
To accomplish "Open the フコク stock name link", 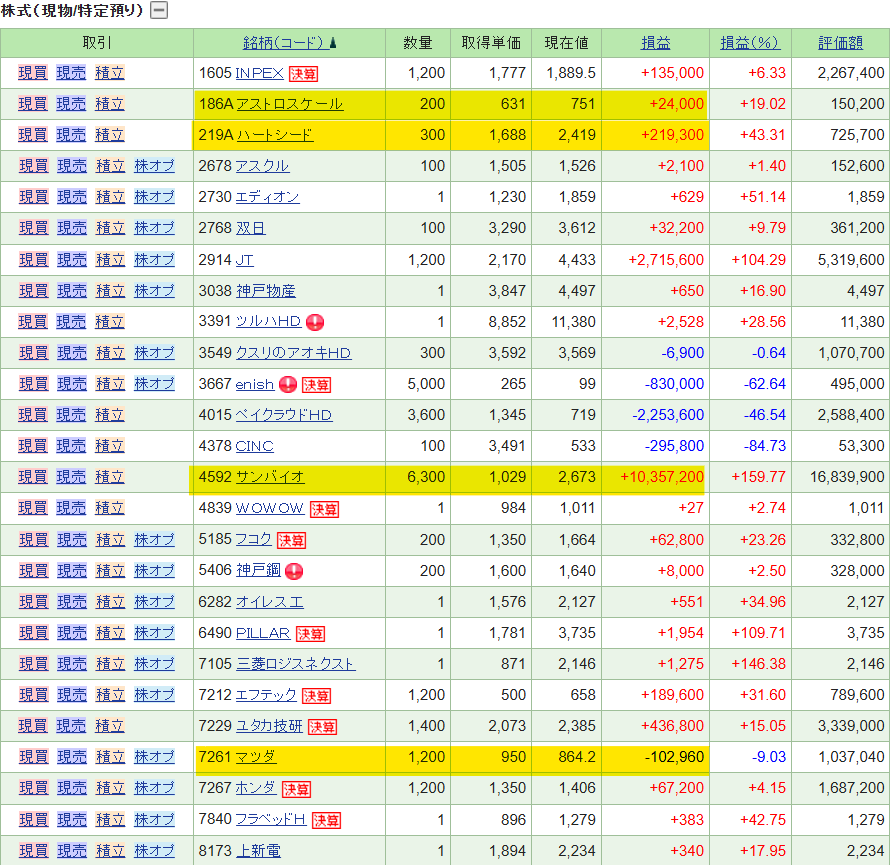I will coord(254,539).
